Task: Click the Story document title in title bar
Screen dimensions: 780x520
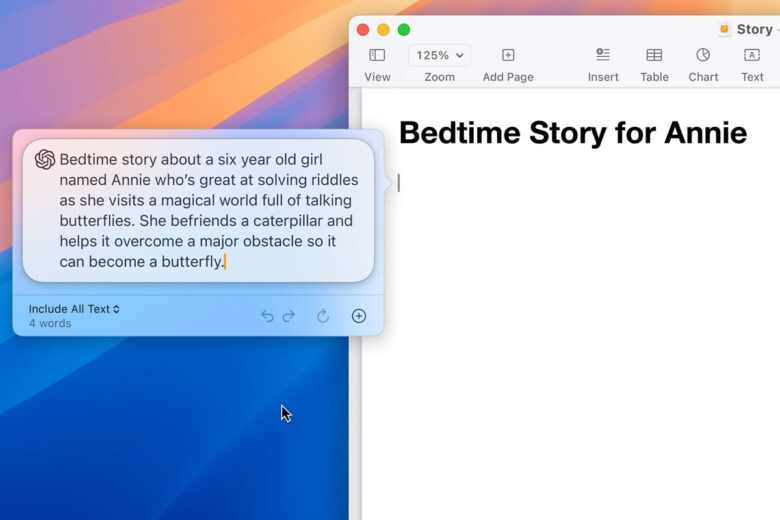Action: (x=754, y=29)
